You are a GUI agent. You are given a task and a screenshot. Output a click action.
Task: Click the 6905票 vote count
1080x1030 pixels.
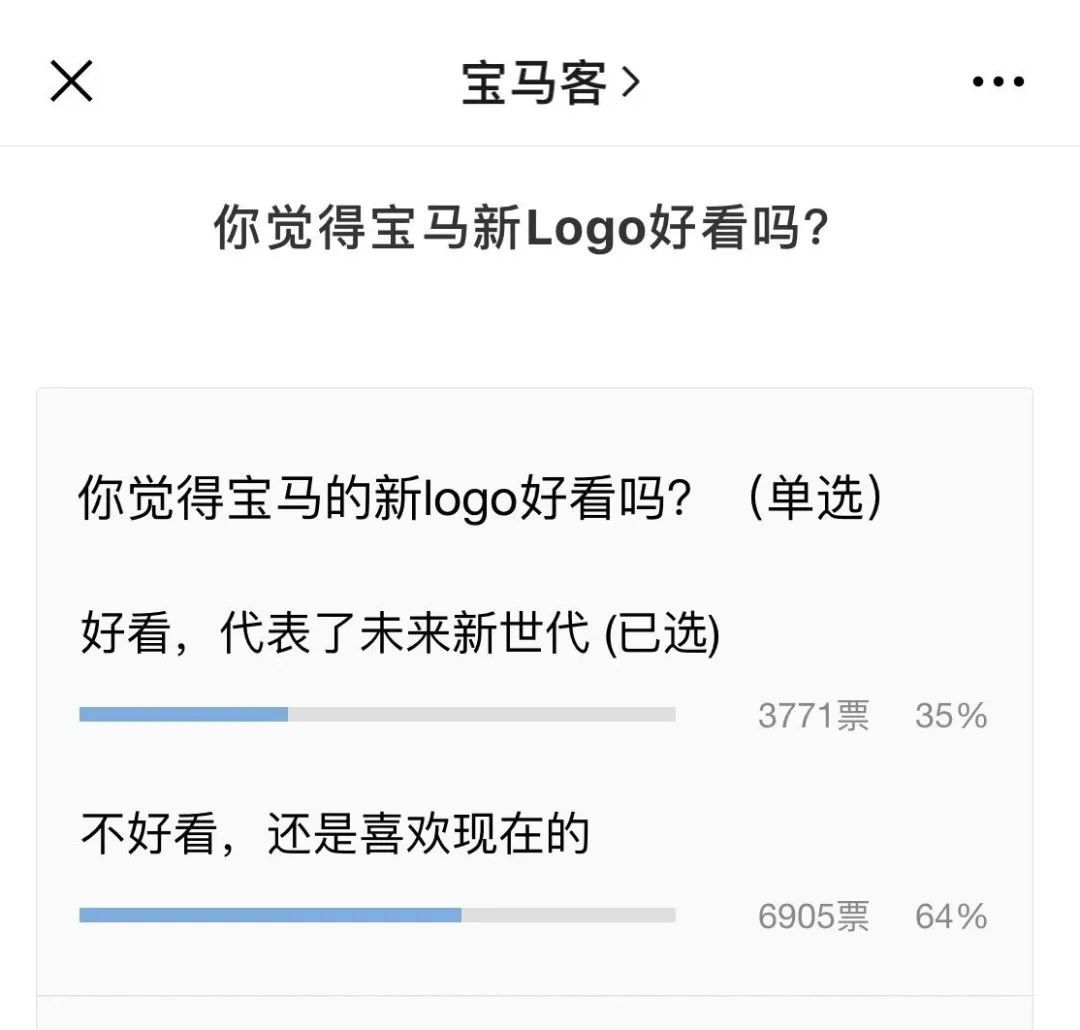814,914
